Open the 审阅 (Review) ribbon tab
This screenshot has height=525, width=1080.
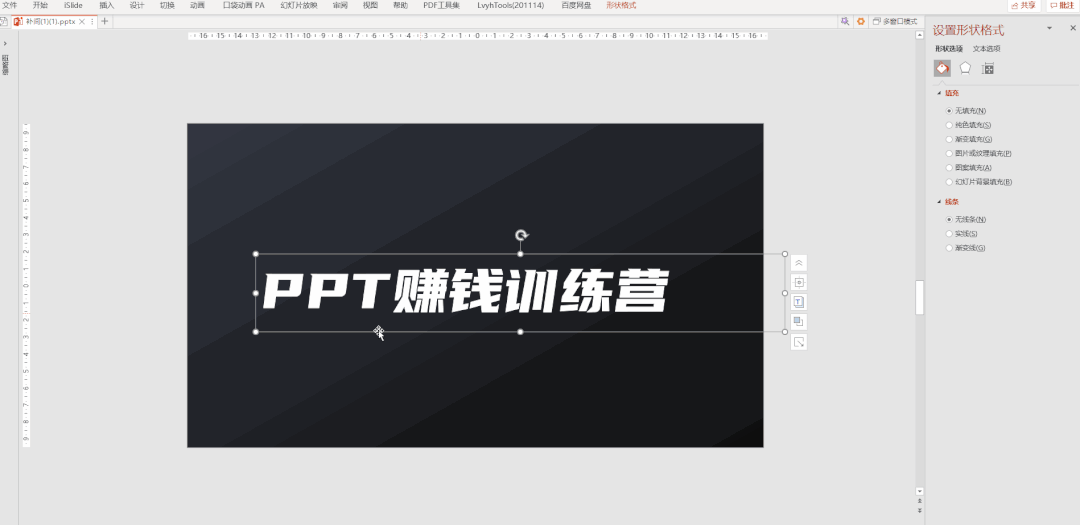(340, 6)
